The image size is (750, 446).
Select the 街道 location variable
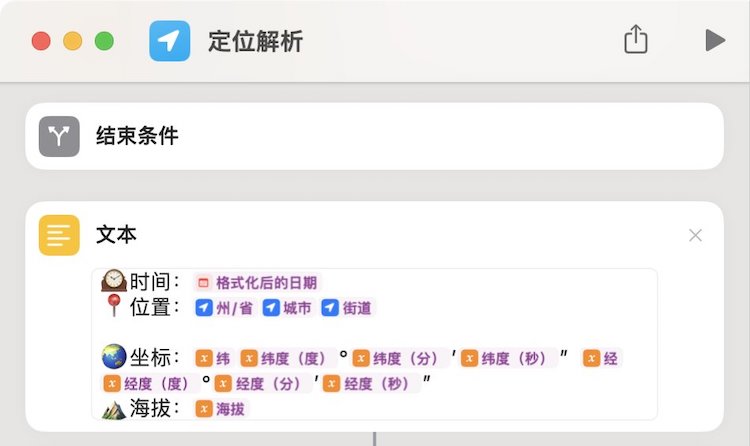[x=347, y=308]
